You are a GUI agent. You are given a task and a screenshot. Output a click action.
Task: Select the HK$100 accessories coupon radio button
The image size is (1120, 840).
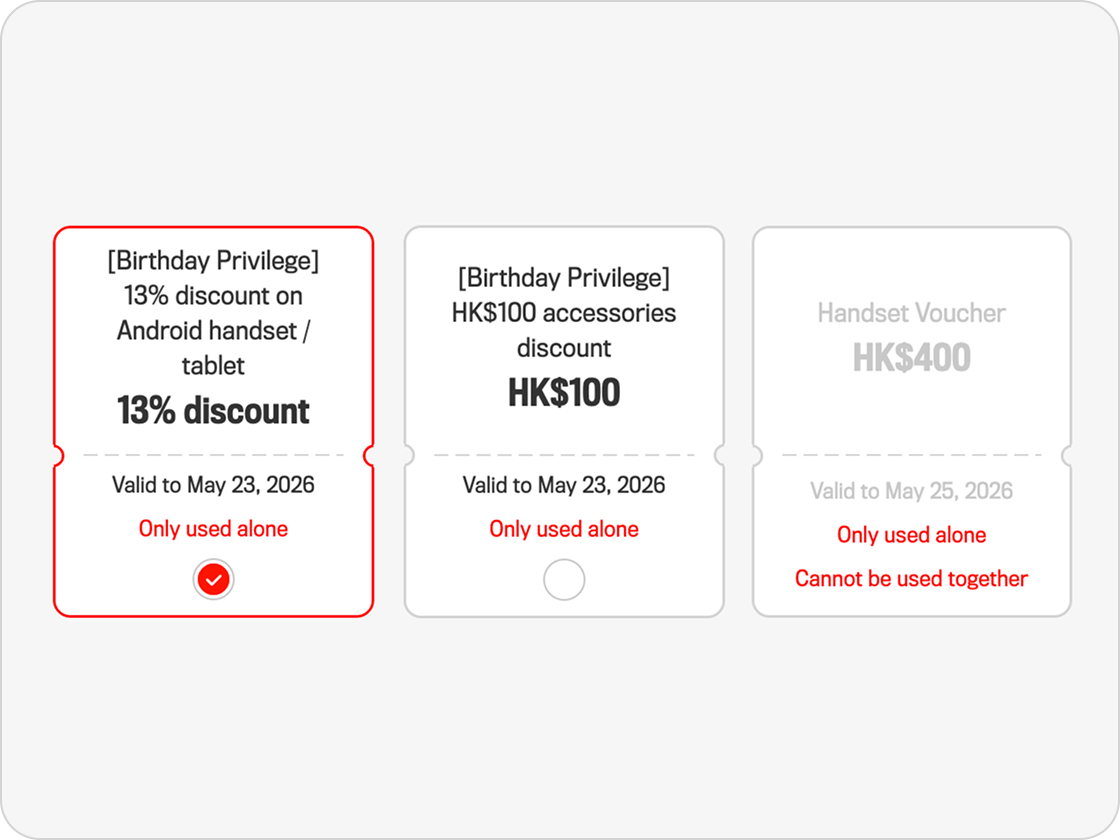point(564,579)
